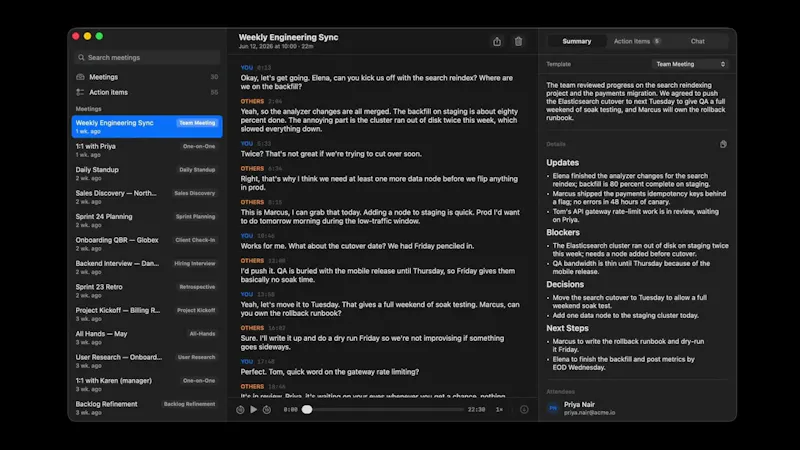Click the Retrospective tag

pos(197,287)
